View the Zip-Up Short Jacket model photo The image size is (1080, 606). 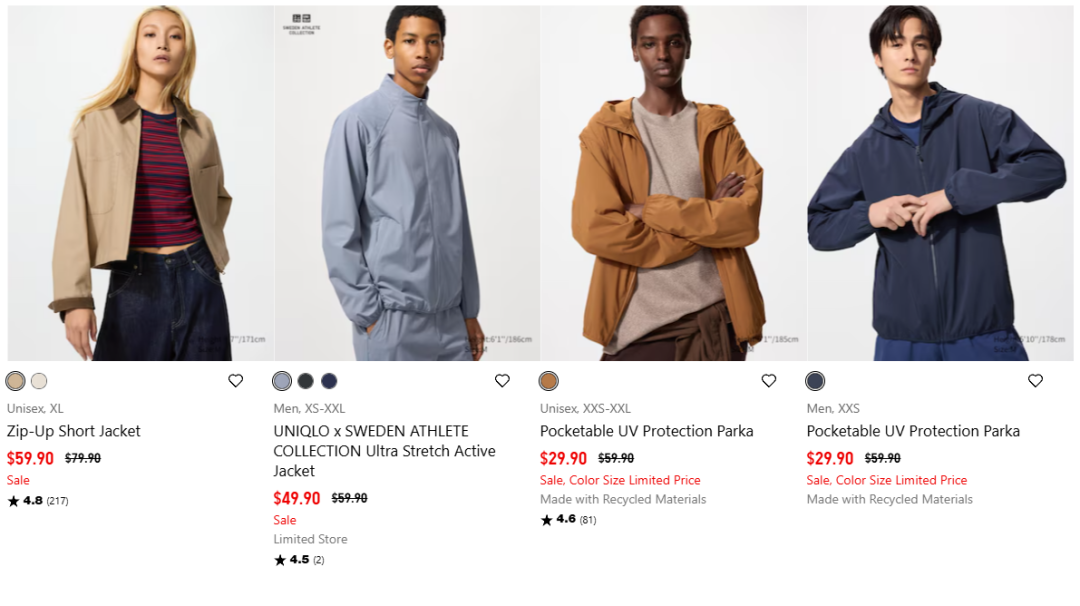click(140, 183)
